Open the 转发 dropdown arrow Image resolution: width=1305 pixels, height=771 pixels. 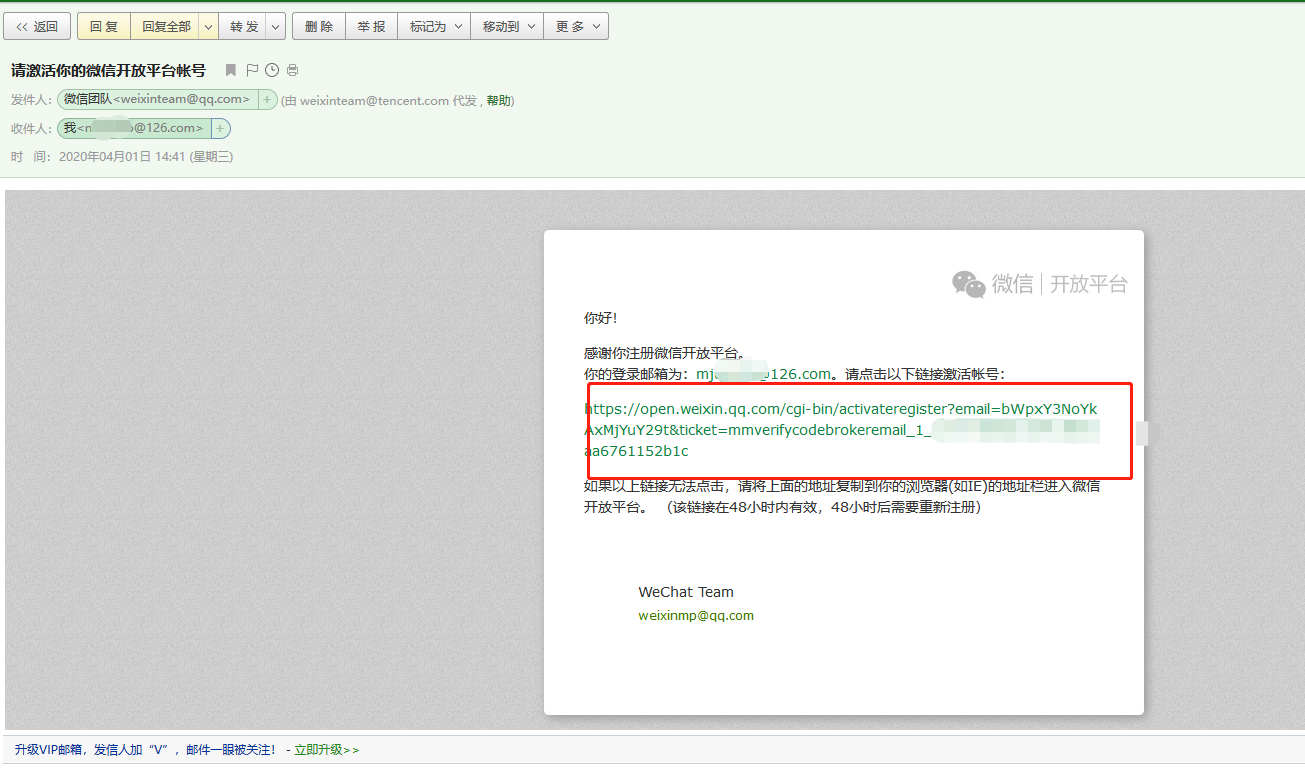(x=275, y=27)
